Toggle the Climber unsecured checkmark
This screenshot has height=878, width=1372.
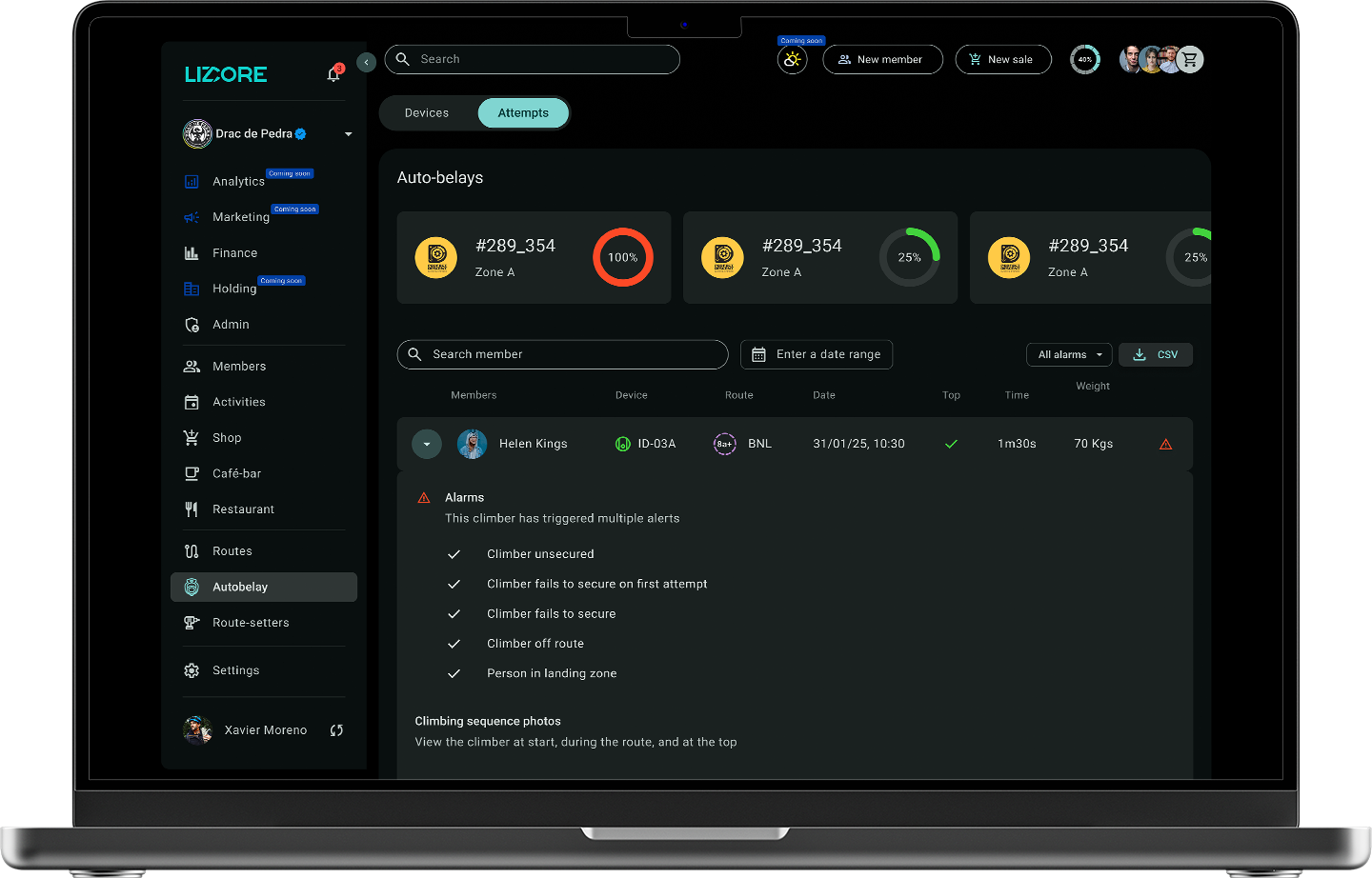click(x=454, y=554)
